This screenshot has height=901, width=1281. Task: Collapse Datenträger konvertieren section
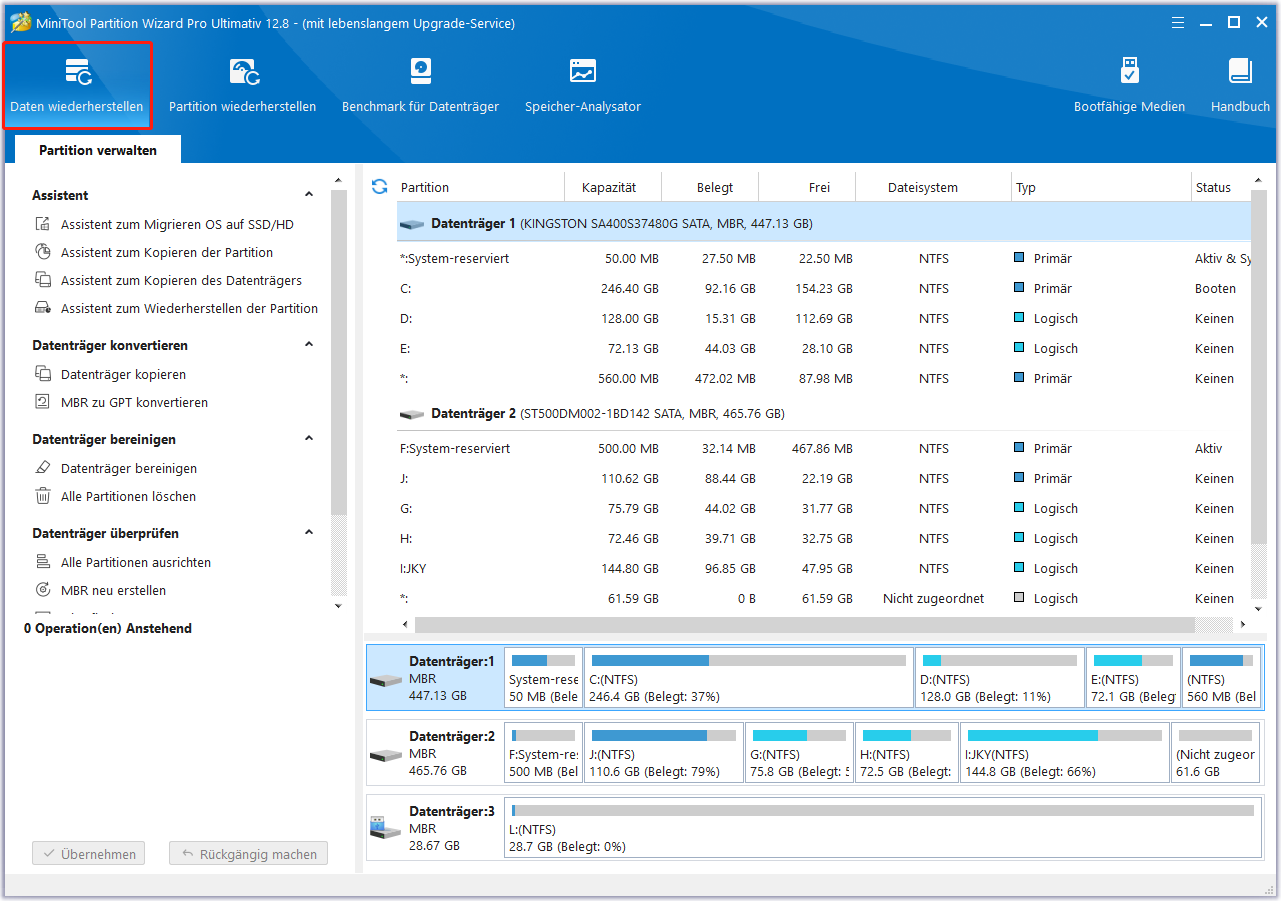coord(309,345)
